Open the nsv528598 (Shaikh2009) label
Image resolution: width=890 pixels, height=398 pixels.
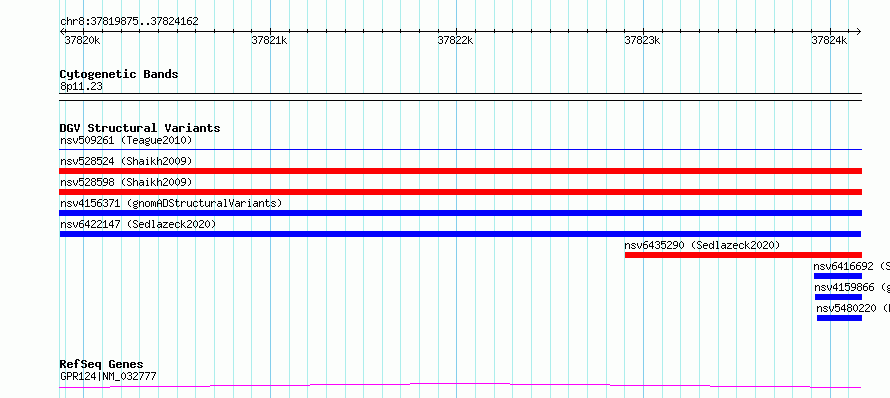pyautogui.click(x=126, y=182)
